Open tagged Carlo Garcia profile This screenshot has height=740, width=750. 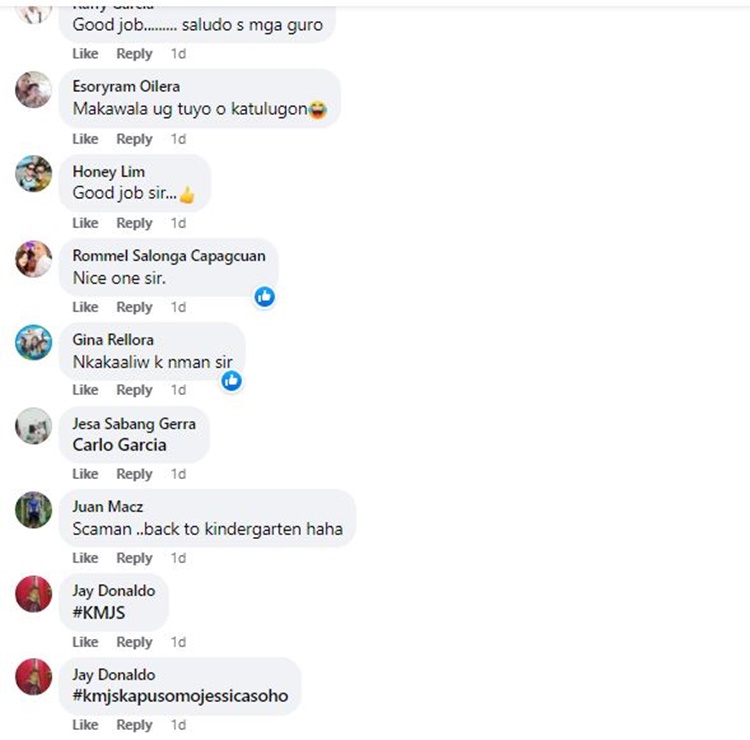120,445
